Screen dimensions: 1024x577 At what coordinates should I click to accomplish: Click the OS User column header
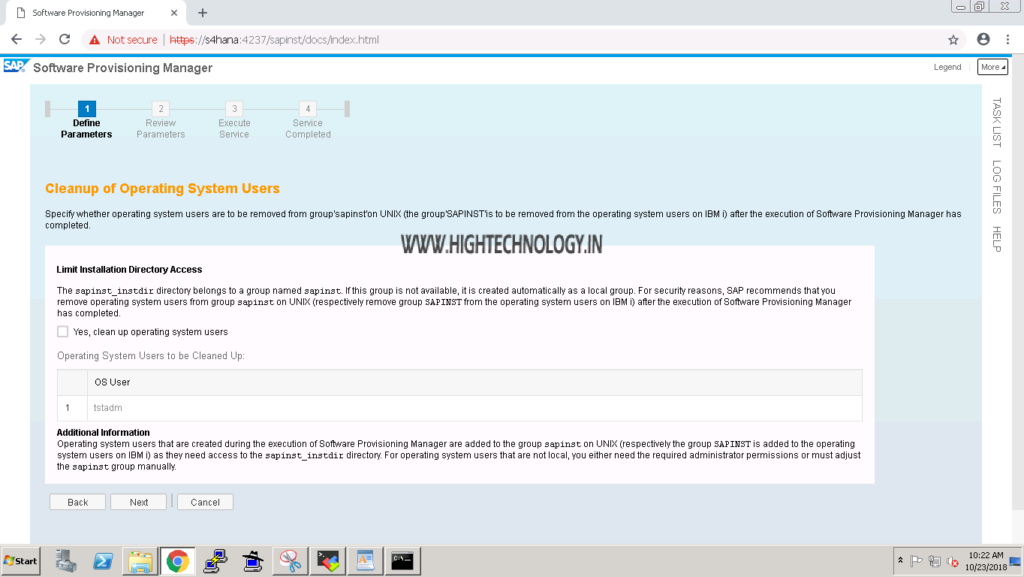coord(475,382)
